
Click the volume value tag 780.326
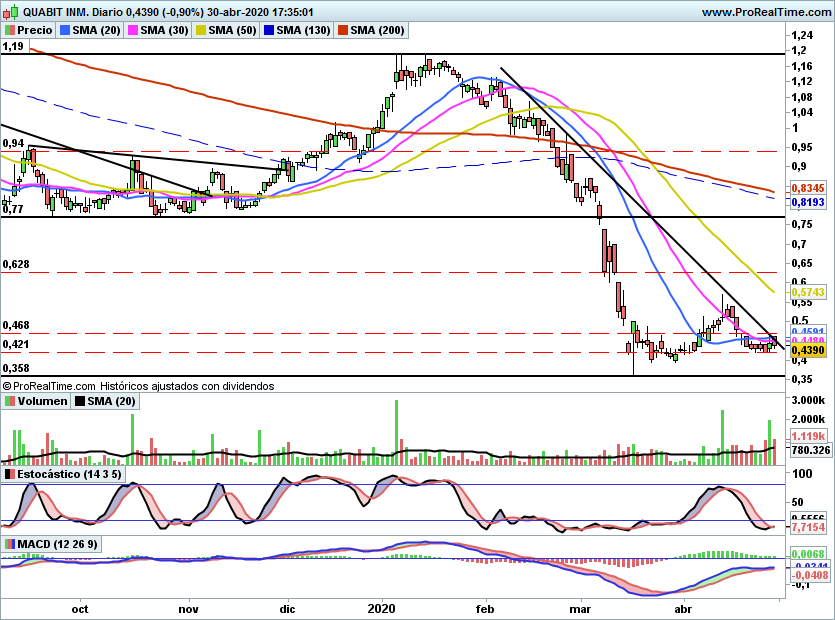click(x=811, y=450)
